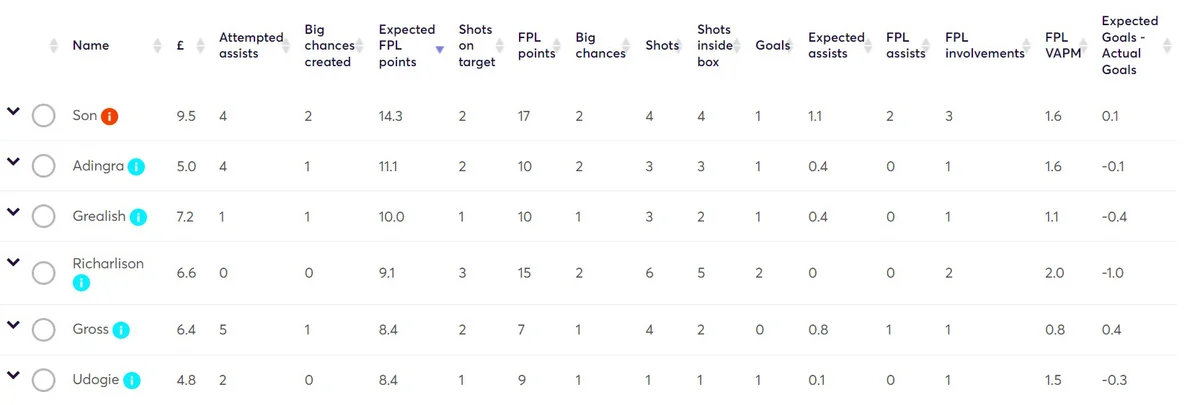Click the Adingra player name
1200x405 pixels.
(98, 166)
